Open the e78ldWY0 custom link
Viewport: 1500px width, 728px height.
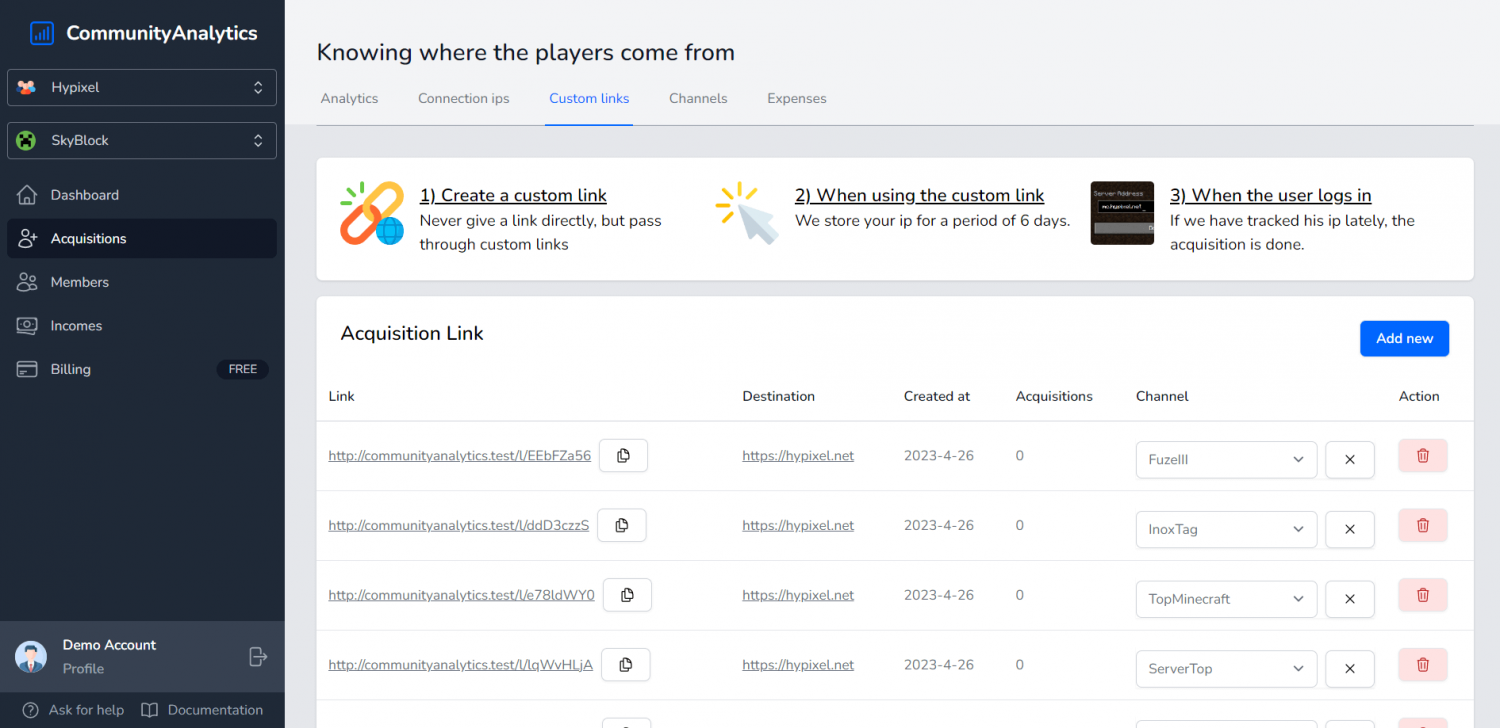[x=462, y=595]
